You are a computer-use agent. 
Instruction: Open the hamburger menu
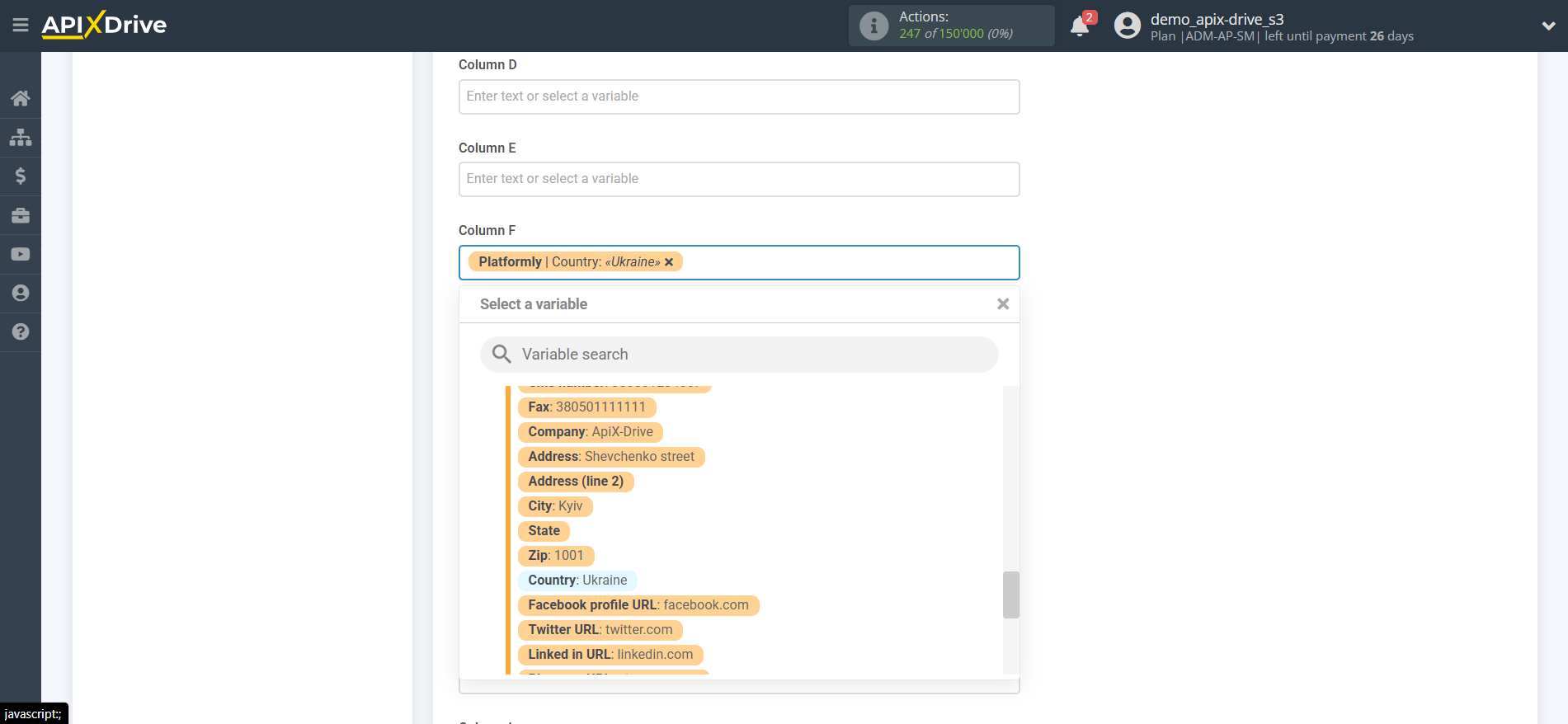21,26
